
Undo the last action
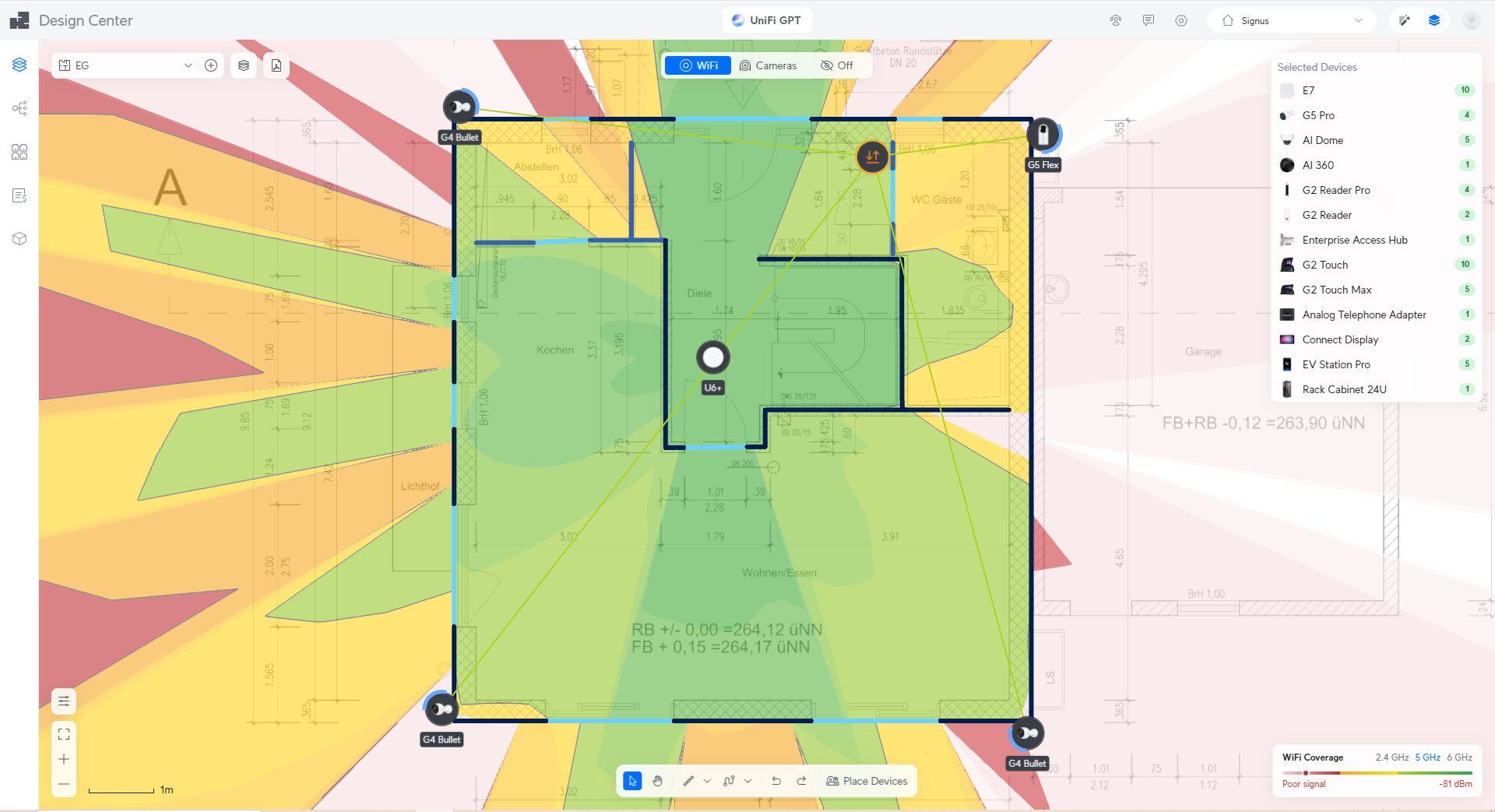[776, 781]
